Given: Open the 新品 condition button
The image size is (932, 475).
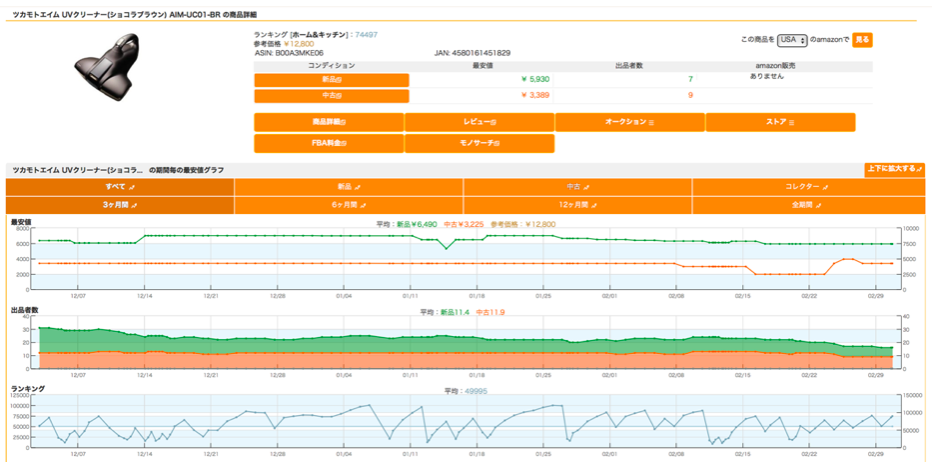Looking at the screenshot, I should point(332,80).
